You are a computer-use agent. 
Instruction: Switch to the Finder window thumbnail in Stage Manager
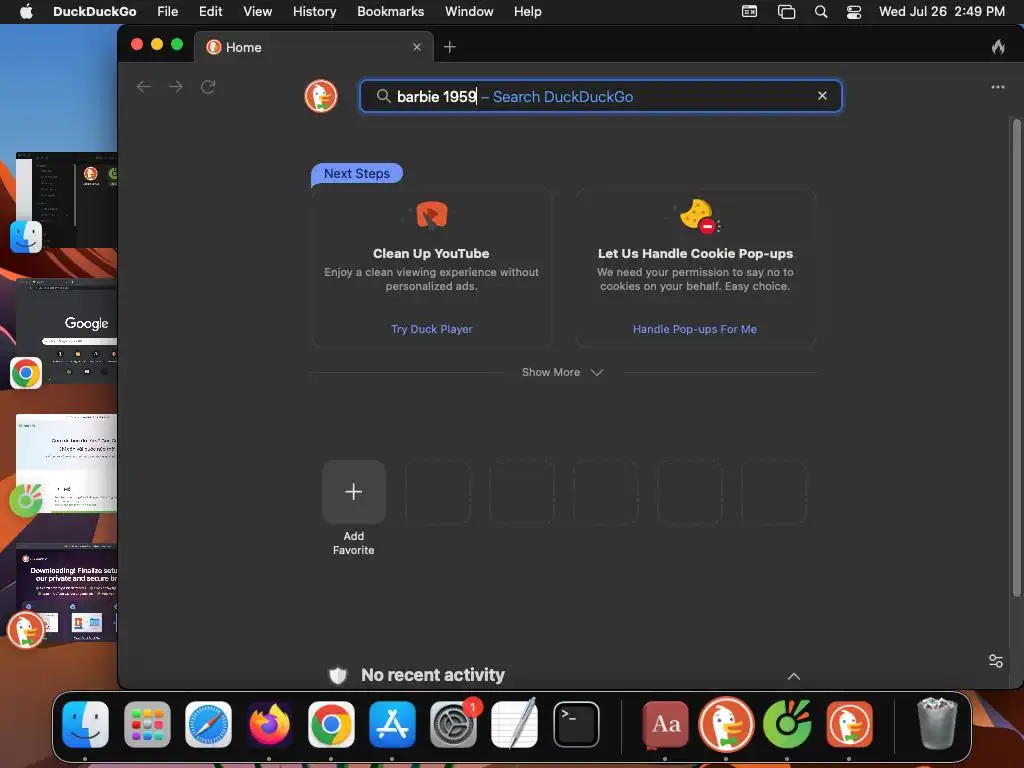67,199
